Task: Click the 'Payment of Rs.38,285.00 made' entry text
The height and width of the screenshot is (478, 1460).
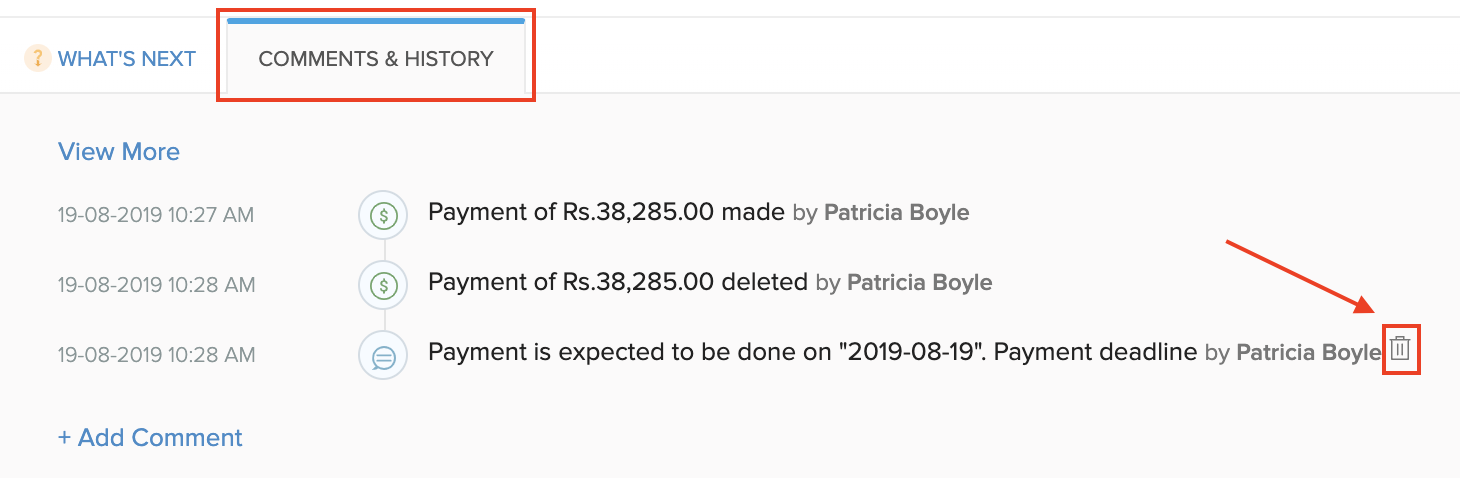Action: [x=606, y=212]
